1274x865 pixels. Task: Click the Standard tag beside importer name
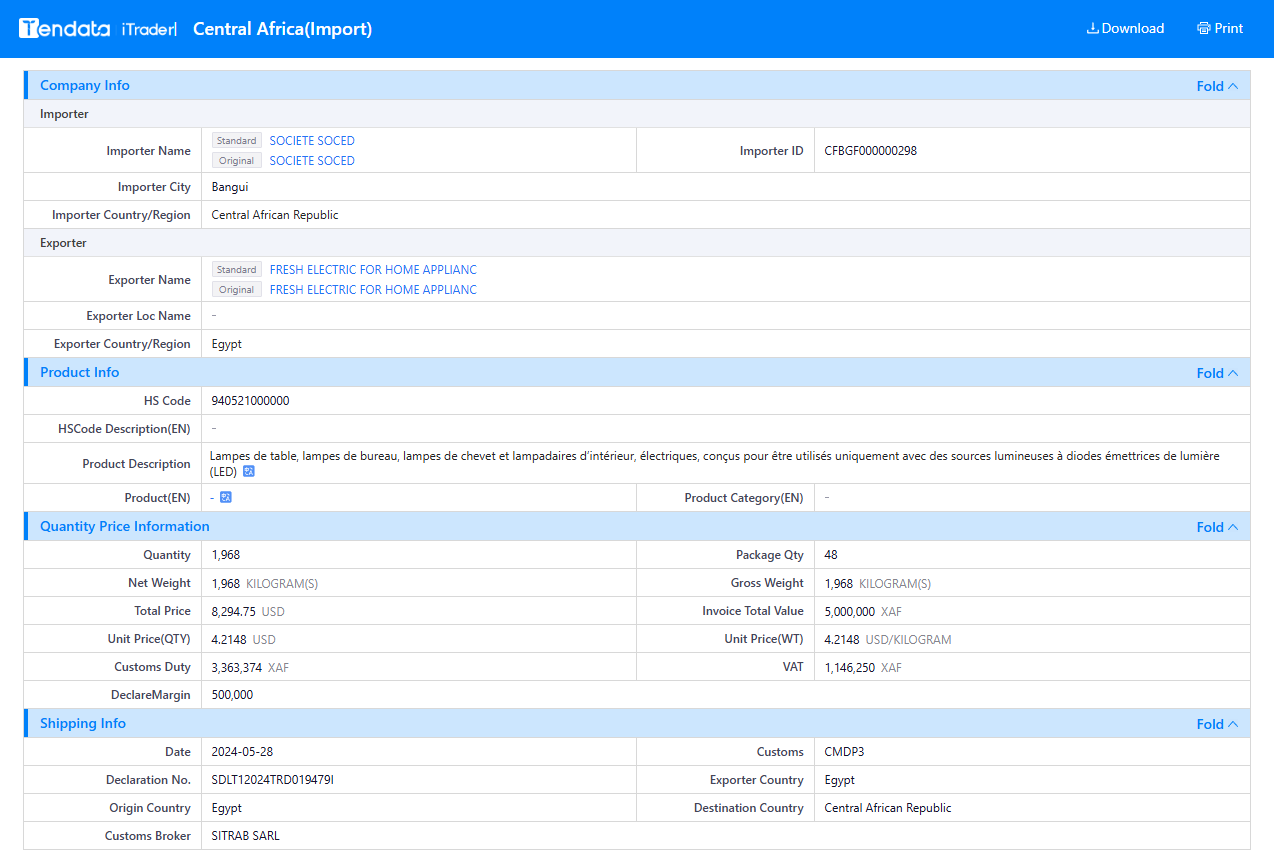click(x=237, y=141)
